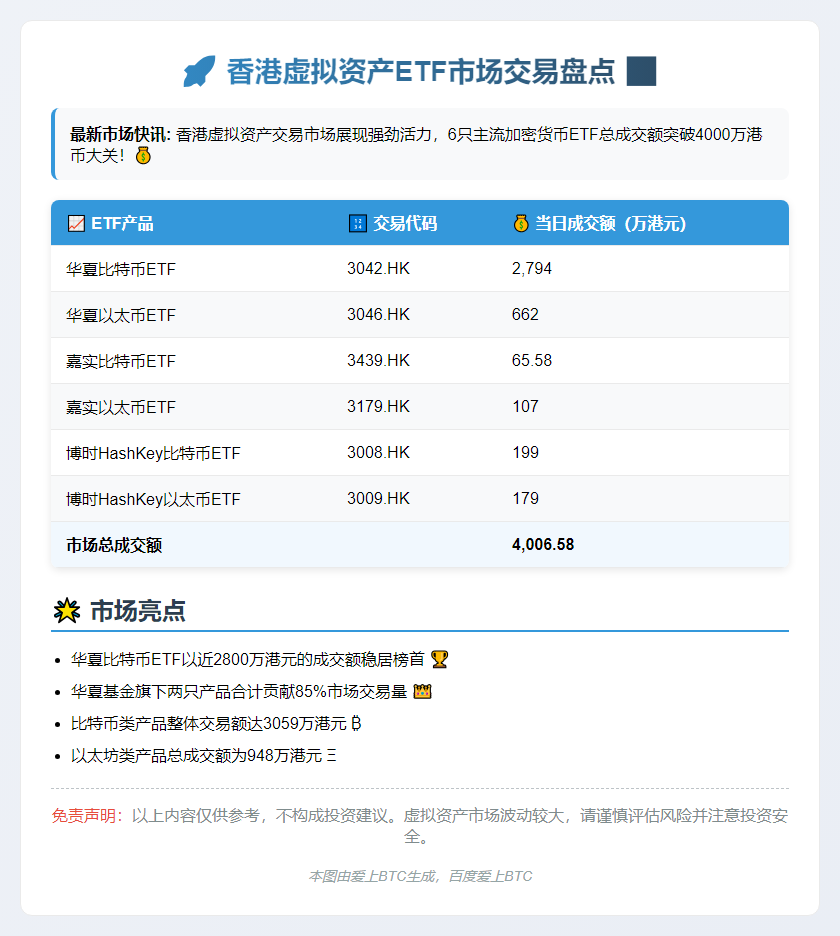Click the red 免责声明 label
The image size is (840, 936).
(88, 816)
